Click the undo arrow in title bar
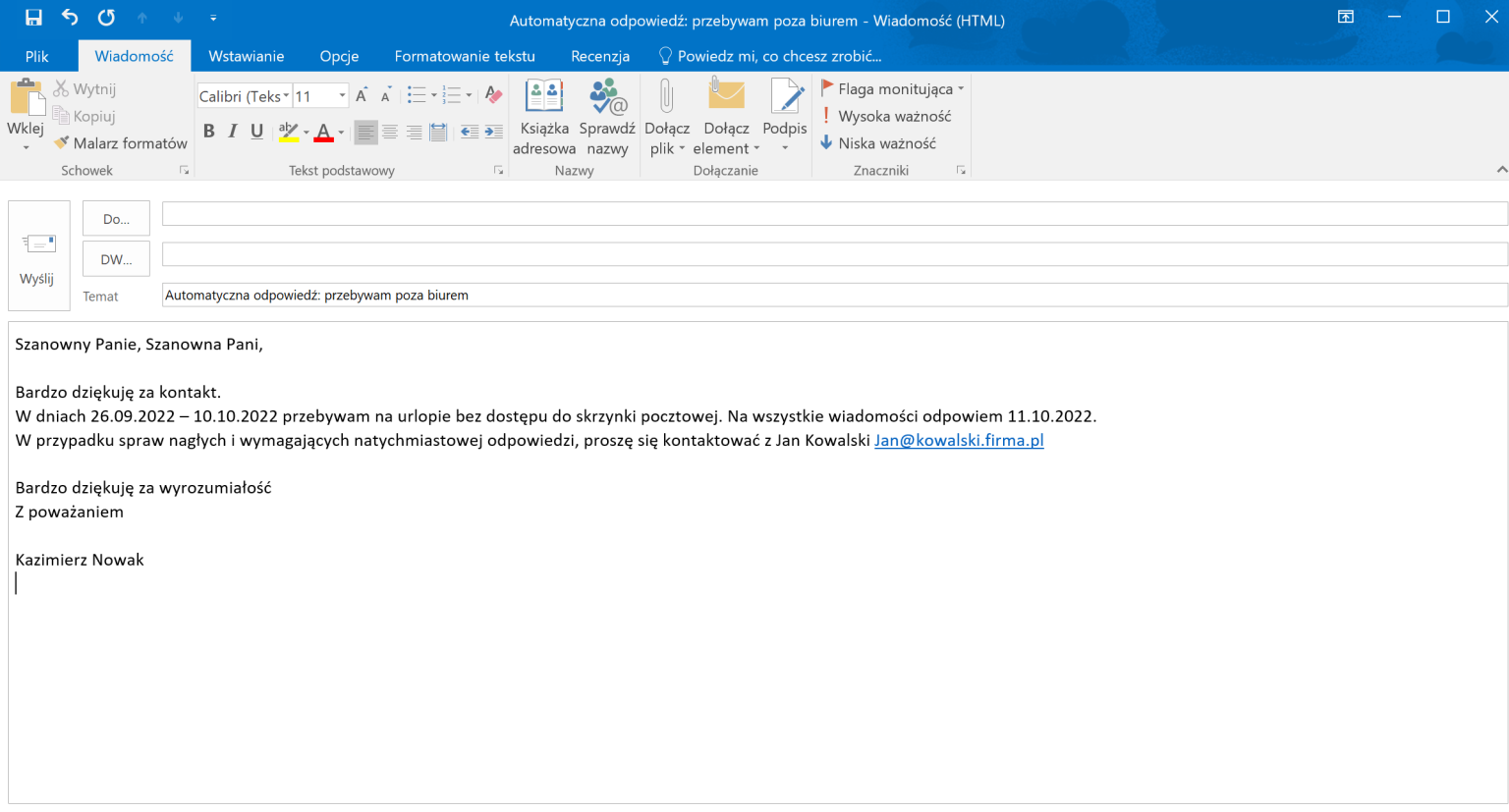Screen dimensions: 1509x812 point(70,18)
